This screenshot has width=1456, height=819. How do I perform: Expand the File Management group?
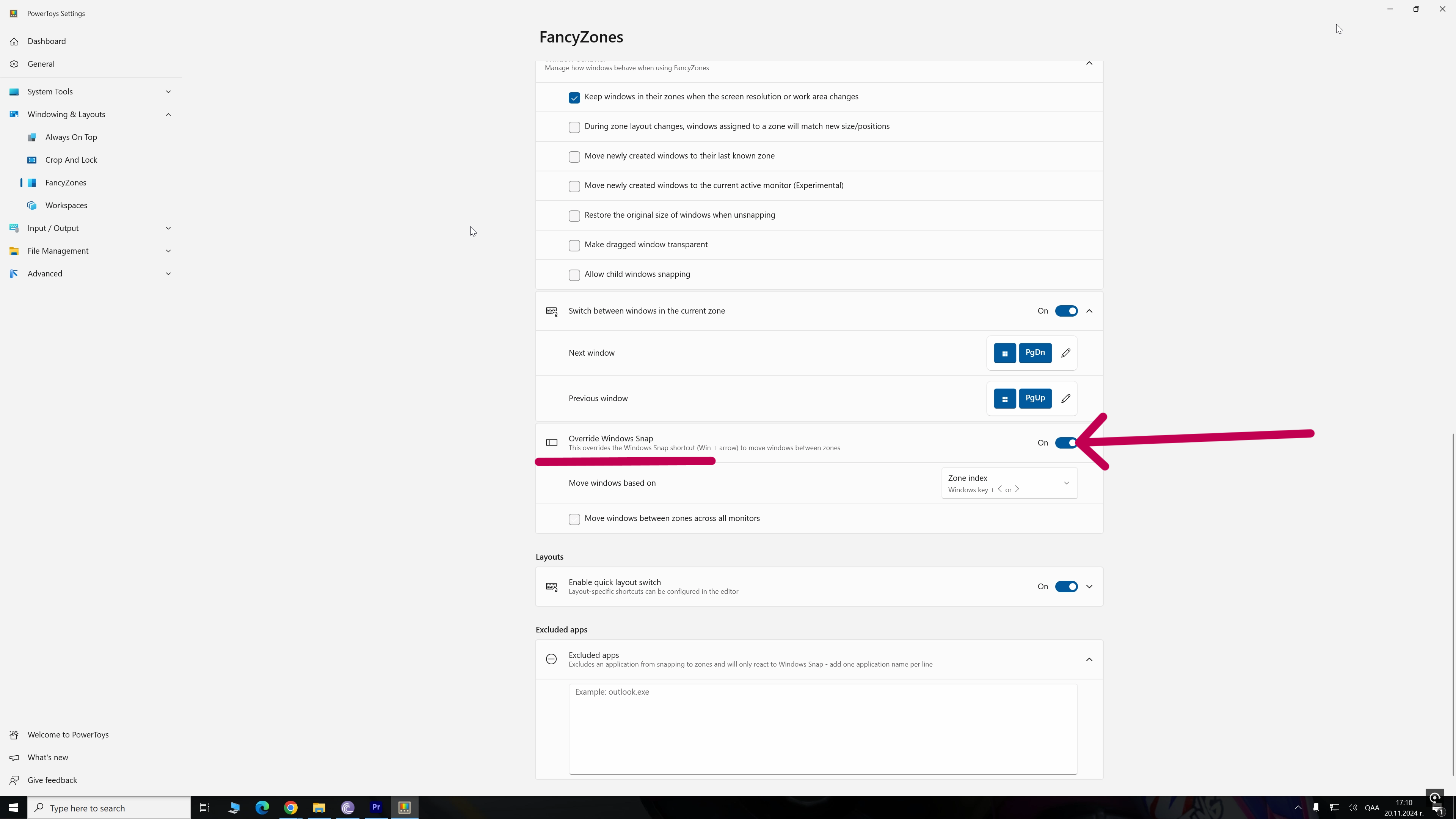pos(168,251)
